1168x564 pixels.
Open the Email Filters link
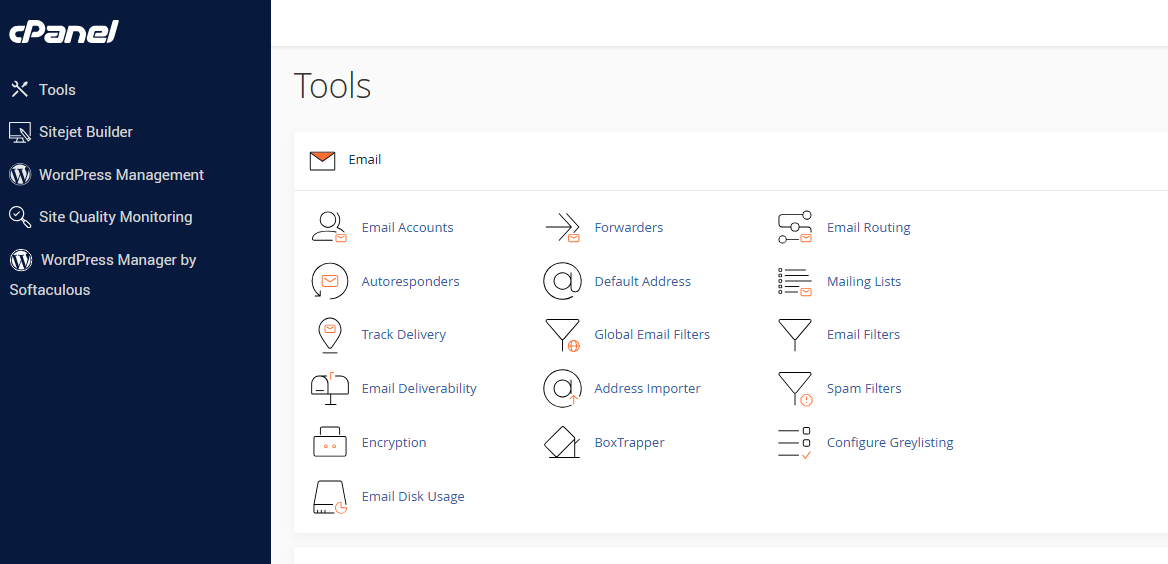863,335
